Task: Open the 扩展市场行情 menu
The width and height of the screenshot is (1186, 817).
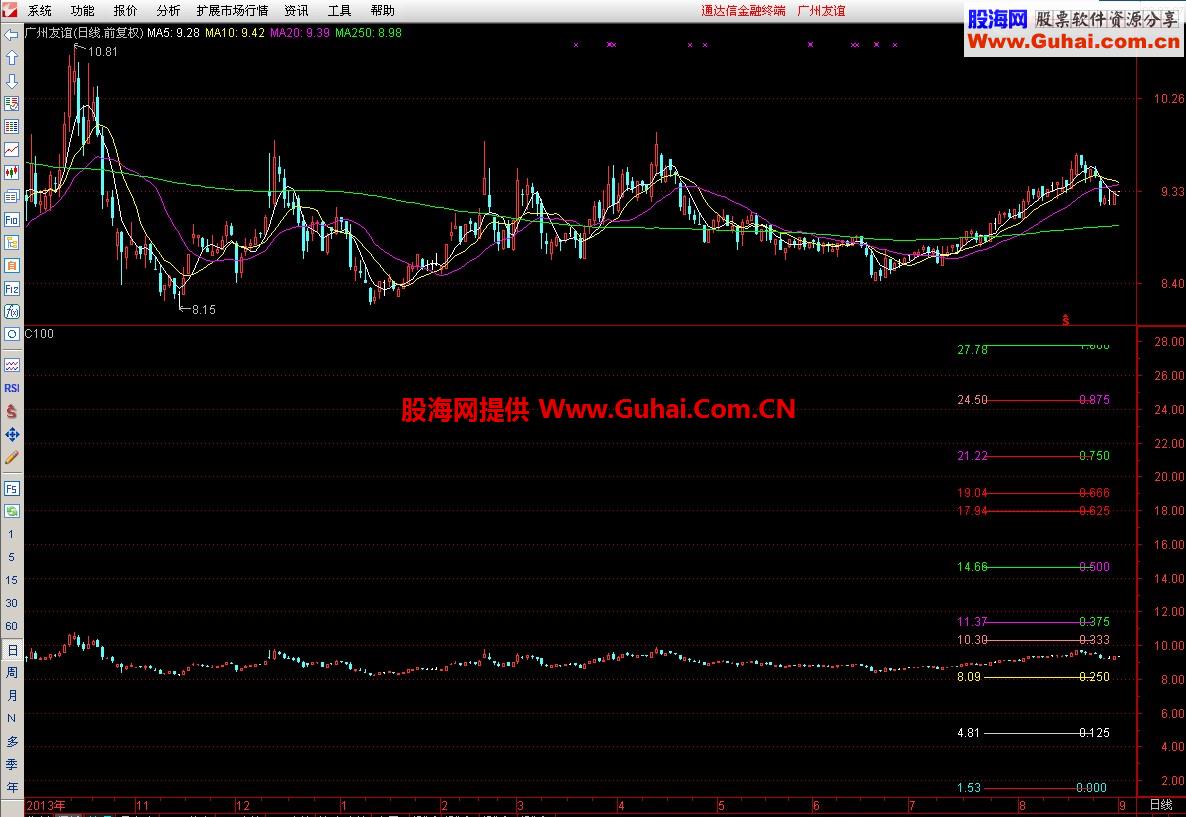Action: click(232, 11)
